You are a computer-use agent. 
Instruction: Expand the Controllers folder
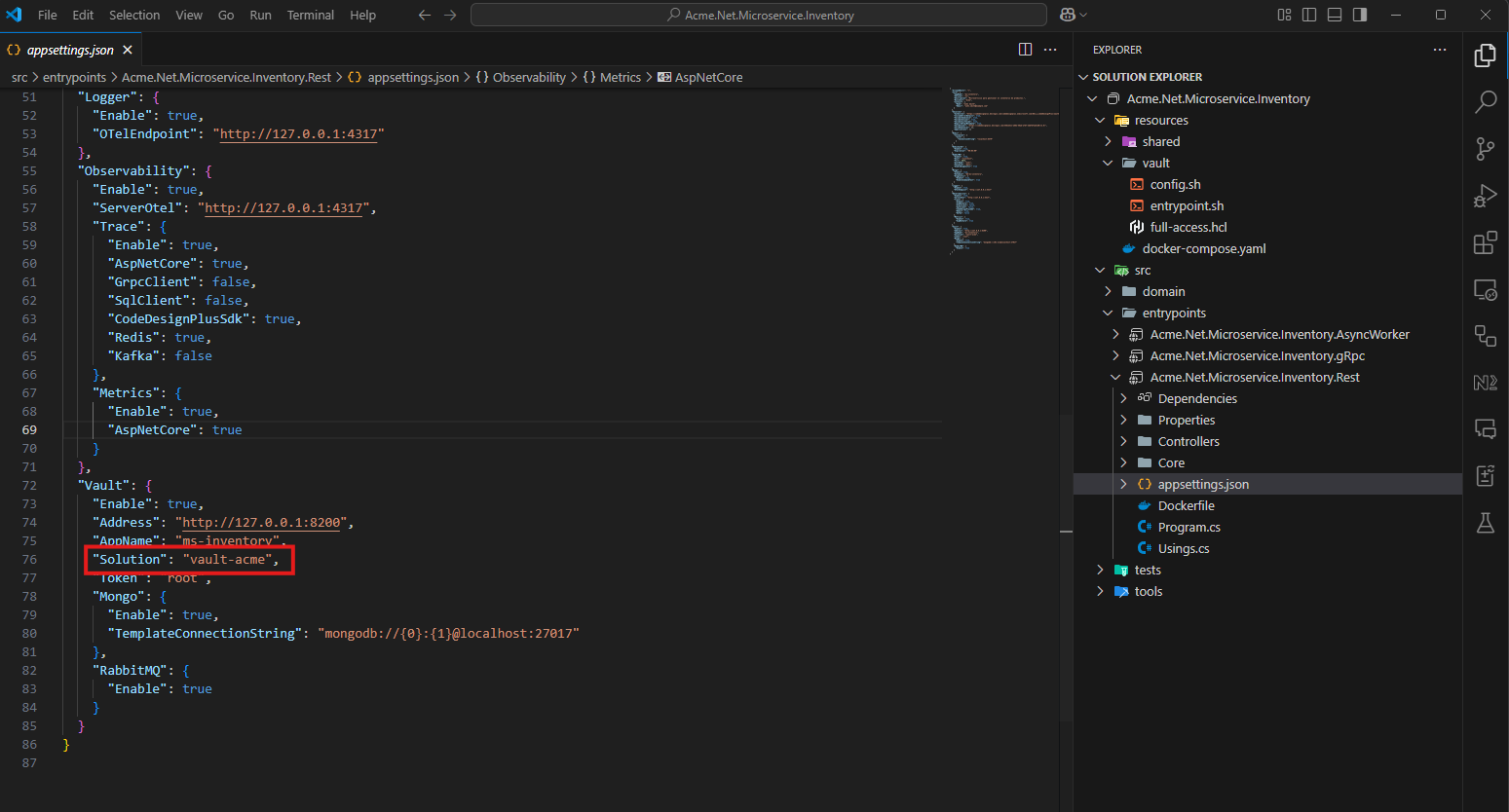[x=1123, y=441]
